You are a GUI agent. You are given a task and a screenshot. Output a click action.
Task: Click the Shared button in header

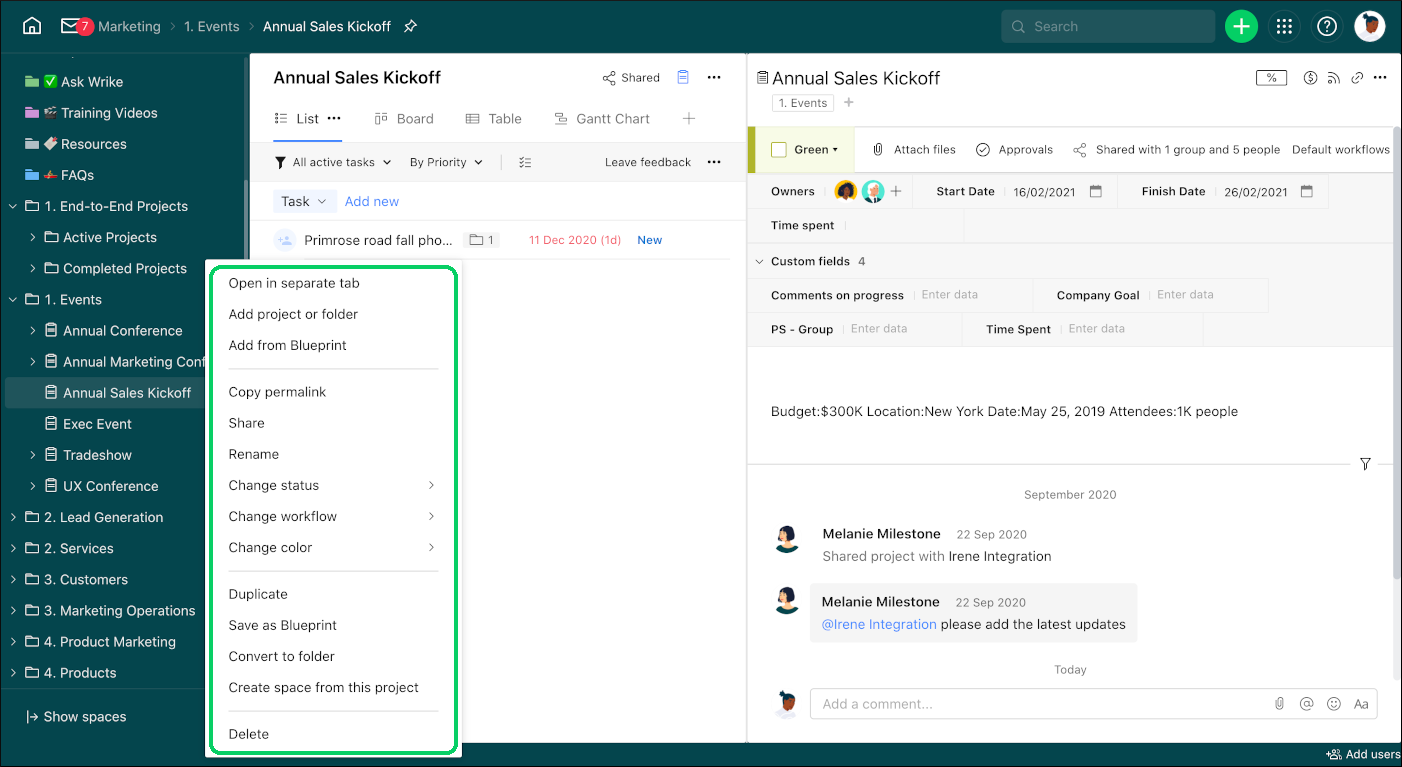[x=631, y=77]
